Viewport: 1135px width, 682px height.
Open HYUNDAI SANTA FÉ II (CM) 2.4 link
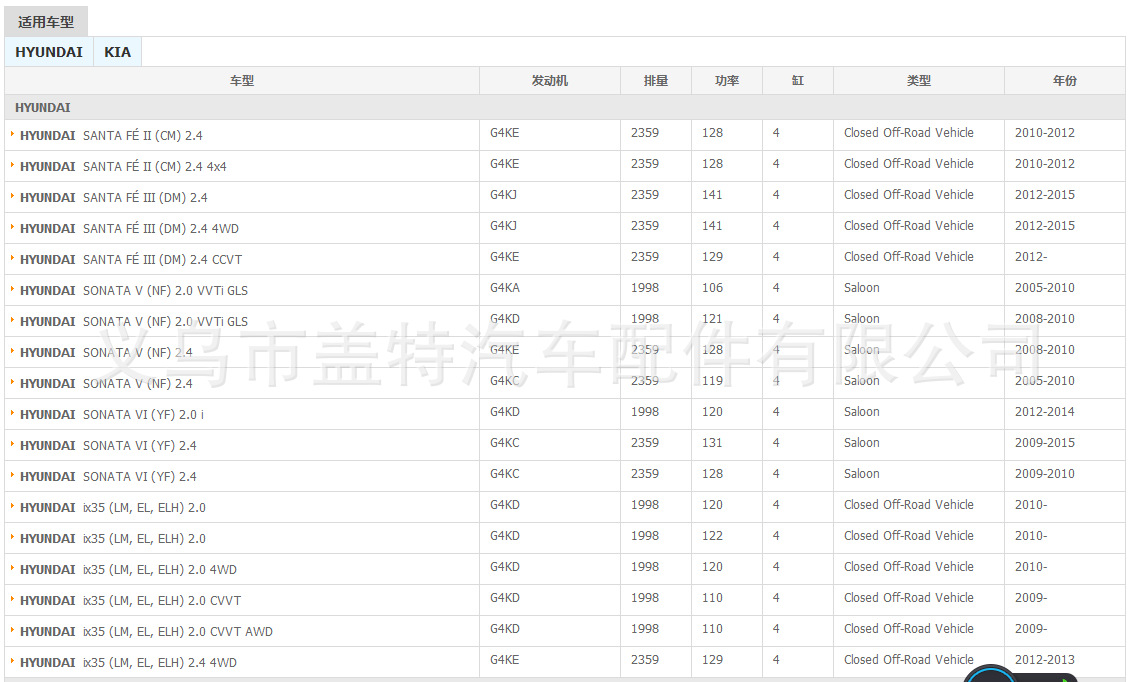point(111,135)
